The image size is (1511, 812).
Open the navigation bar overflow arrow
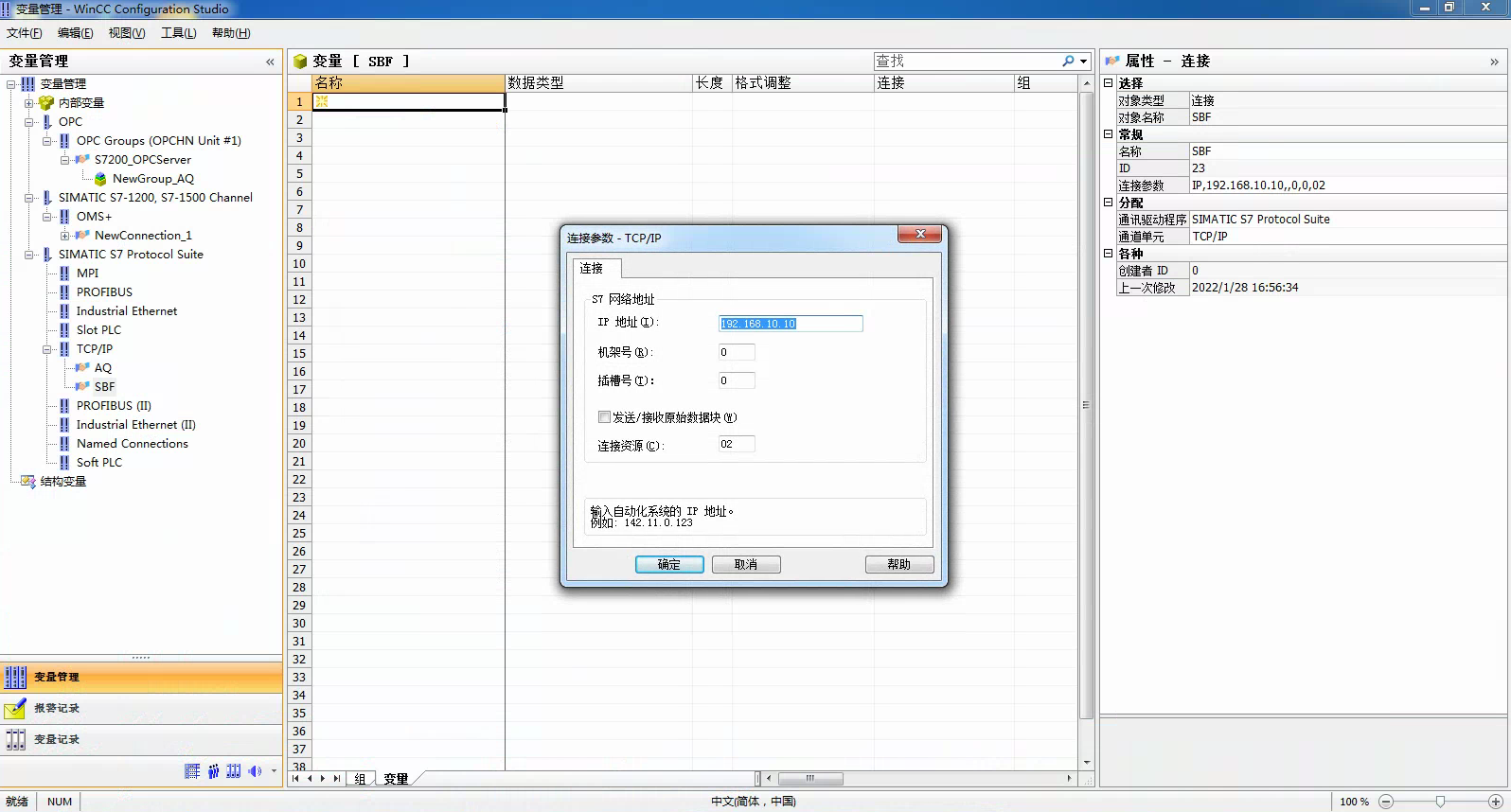(274, 771)
